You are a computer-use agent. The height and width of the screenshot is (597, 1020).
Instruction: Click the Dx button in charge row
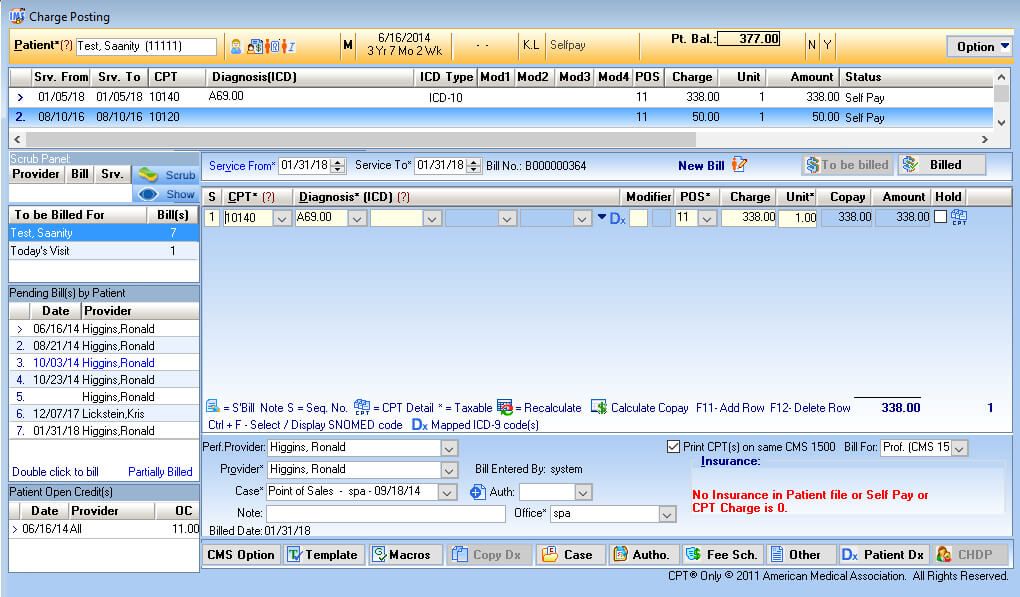pyautogui.click(x=617, y=219)
